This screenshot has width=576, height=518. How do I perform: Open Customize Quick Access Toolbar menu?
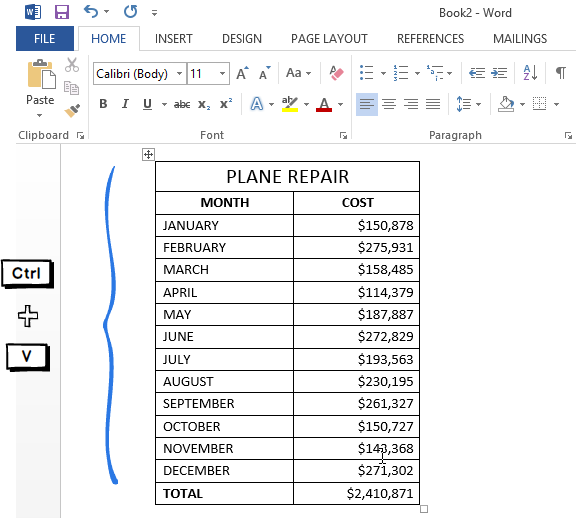[154, 13]
